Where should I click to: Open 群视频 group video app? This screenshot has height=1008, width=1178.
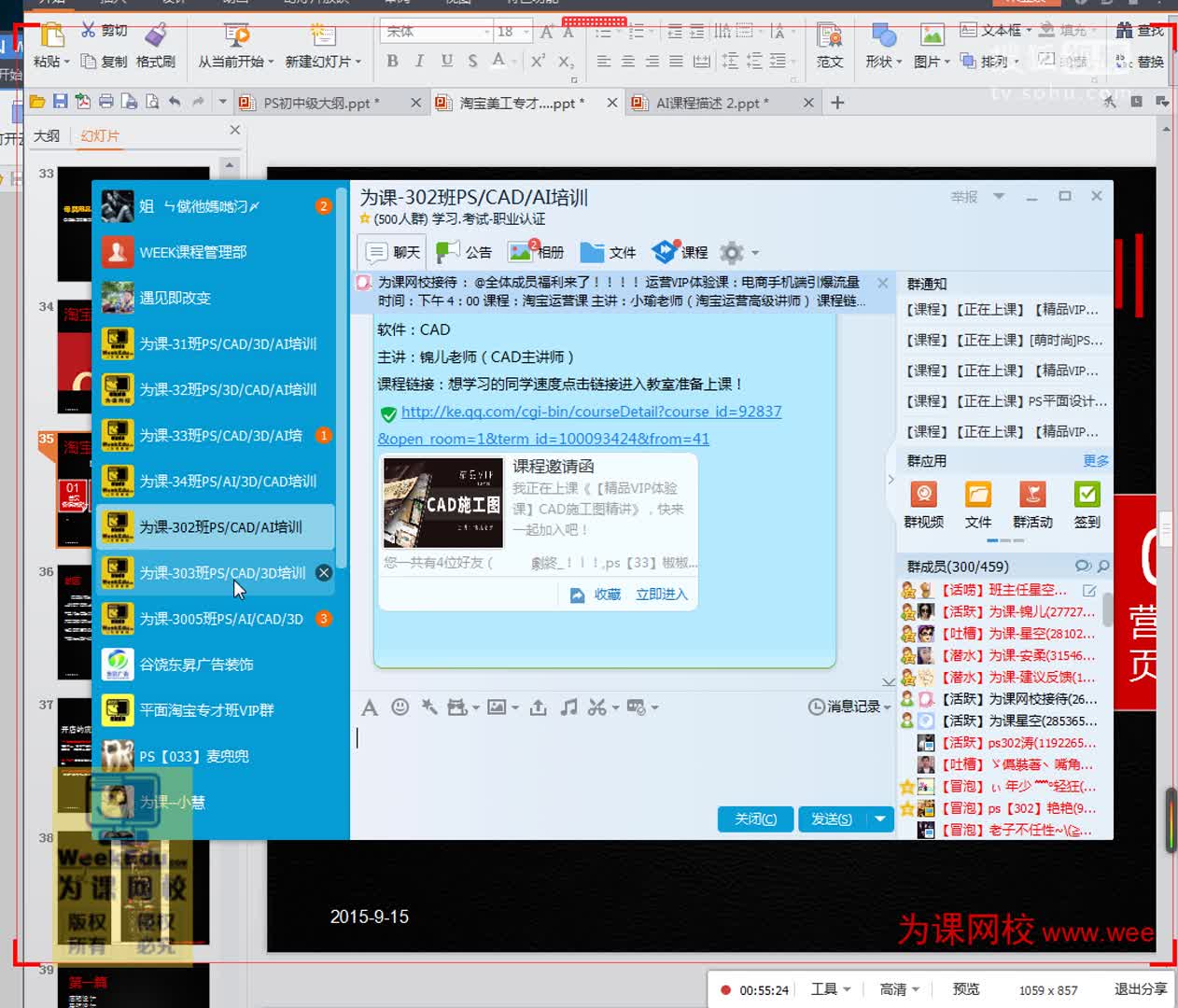[923, 505]
